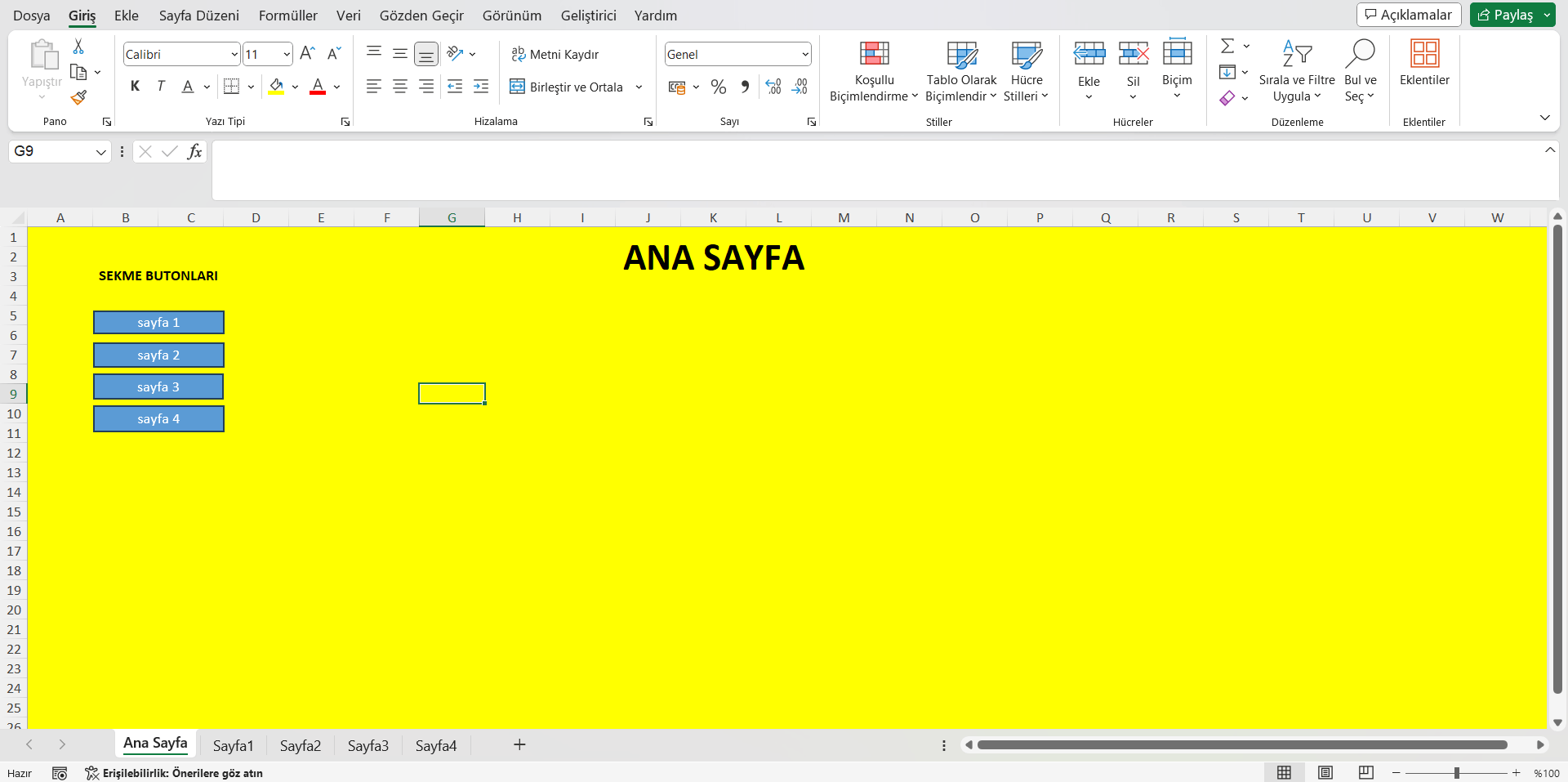The width and height of the screenshot is (1568, 782).
Task: Open the font size 11 dropdown
Action: 287,54
